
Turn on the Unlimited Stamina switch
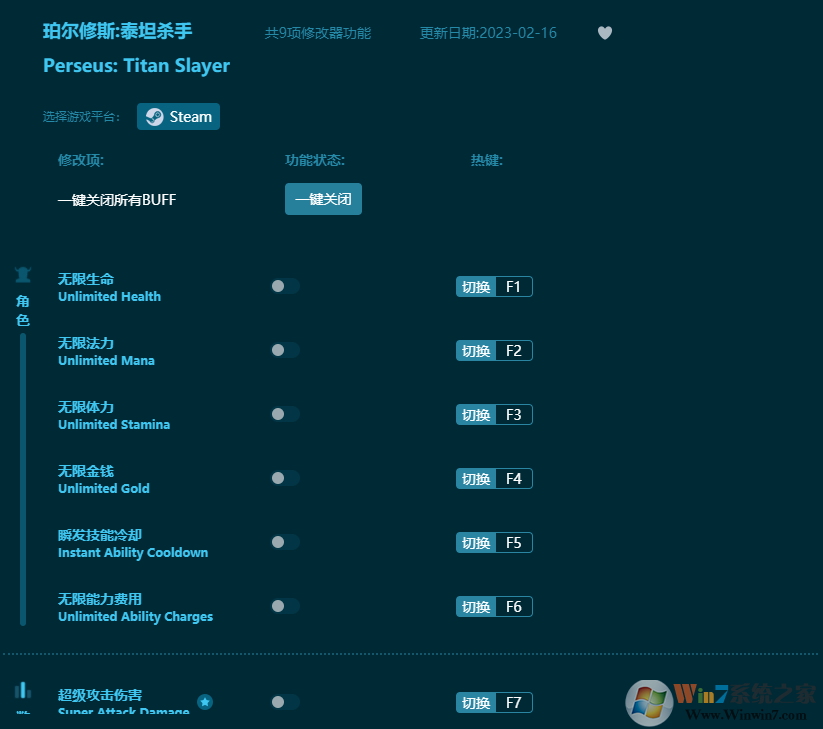pos(285,414)
